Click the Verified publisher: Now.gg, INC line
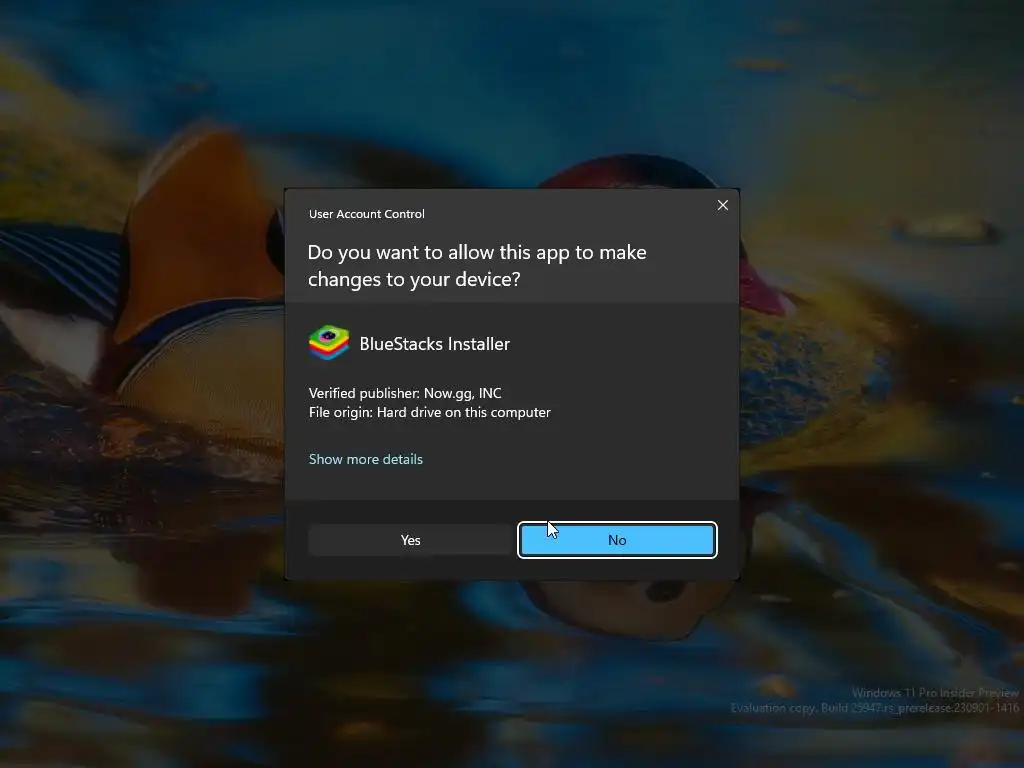 click(405, 393)
